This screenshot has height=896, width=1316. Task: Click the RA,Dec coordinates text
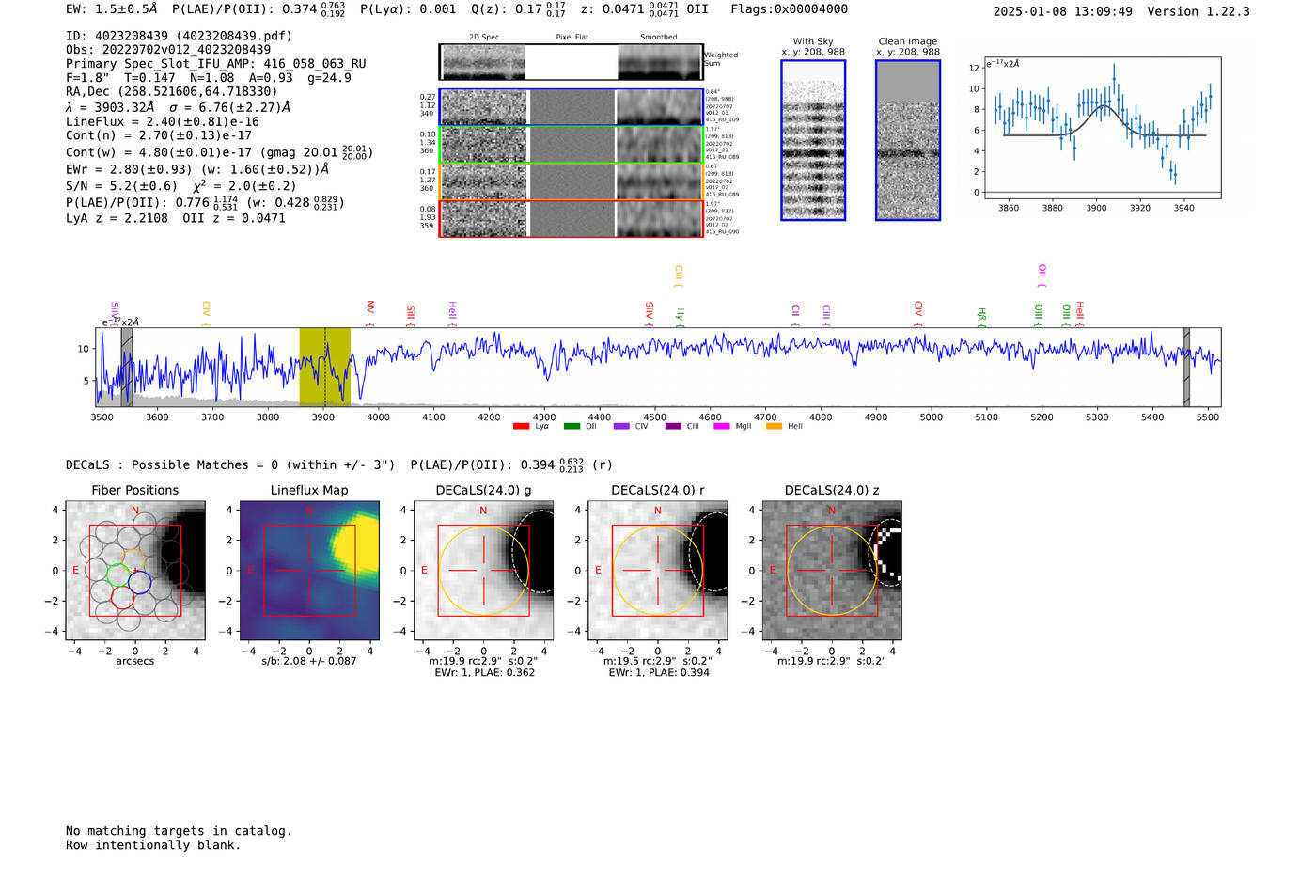click(x=172, y=92)
